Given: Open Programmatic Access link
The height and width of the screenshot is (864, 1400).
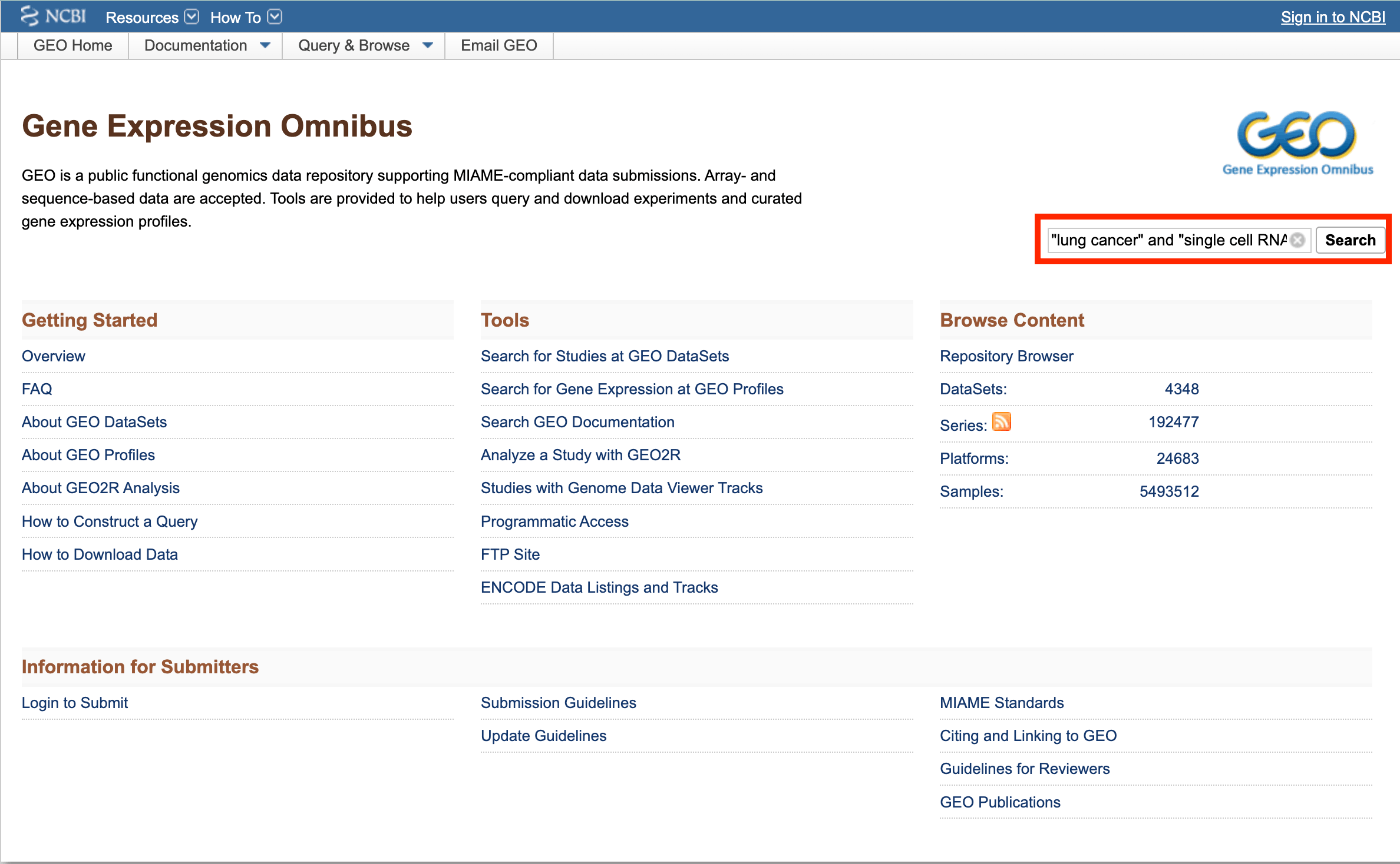Looking at the screenshot, I should [x=555, y=521].
